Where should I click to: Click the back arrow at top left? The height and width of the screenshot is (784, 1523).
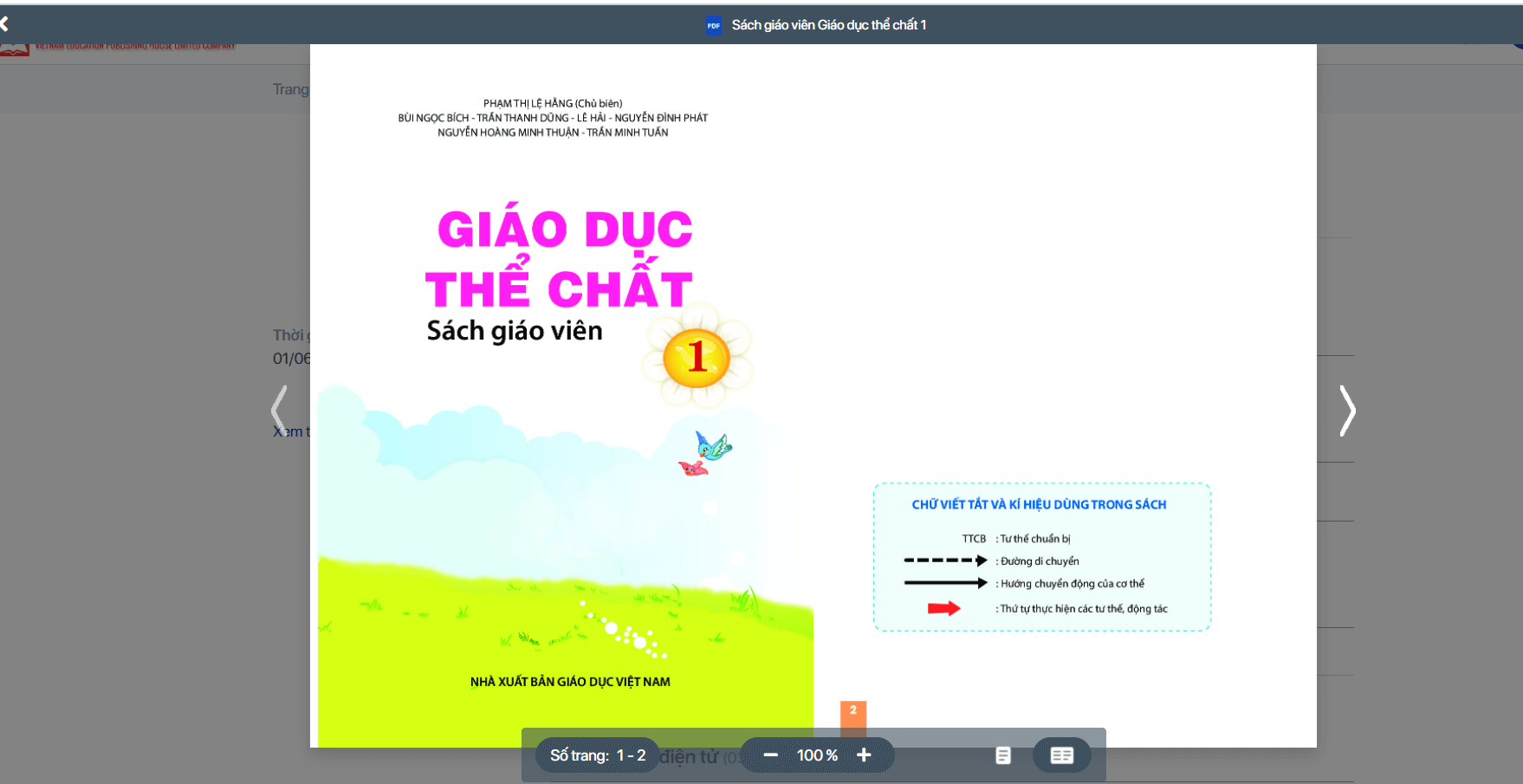[x=4, y=24]
